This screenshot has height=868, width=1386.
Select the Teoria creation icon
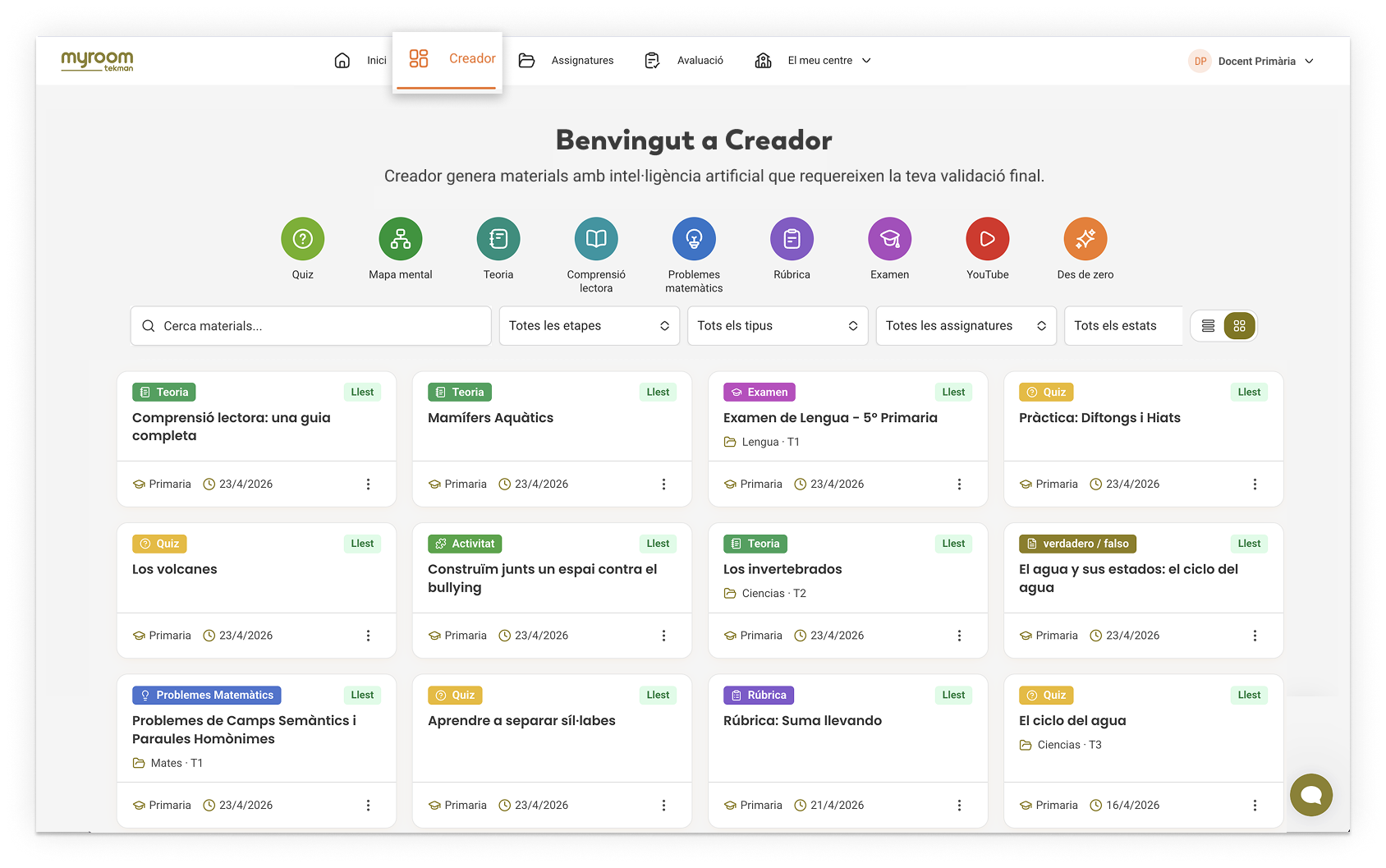pos(498,239)
